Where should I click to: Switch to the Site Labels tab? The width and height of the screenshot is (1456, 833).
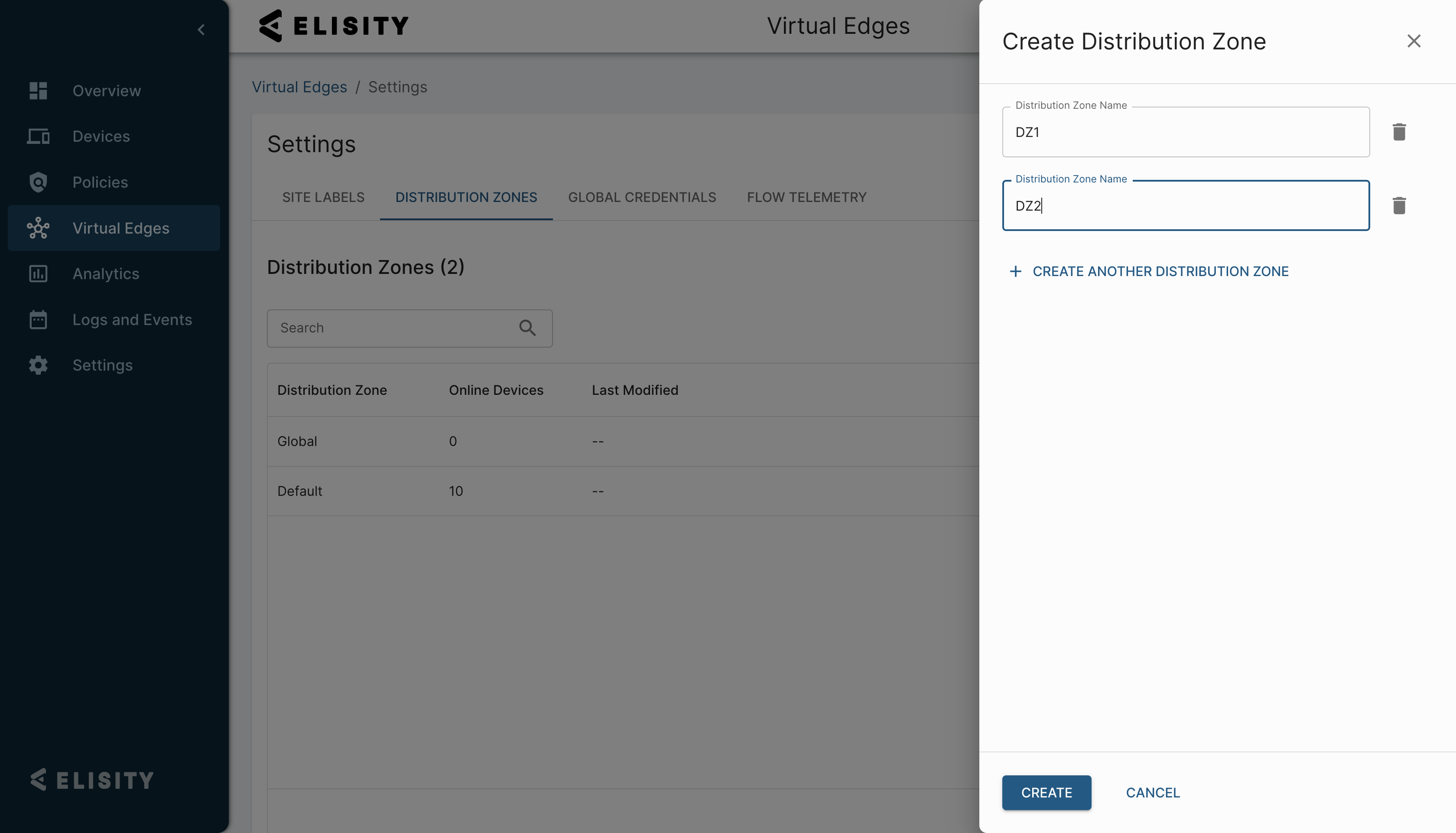323,197
